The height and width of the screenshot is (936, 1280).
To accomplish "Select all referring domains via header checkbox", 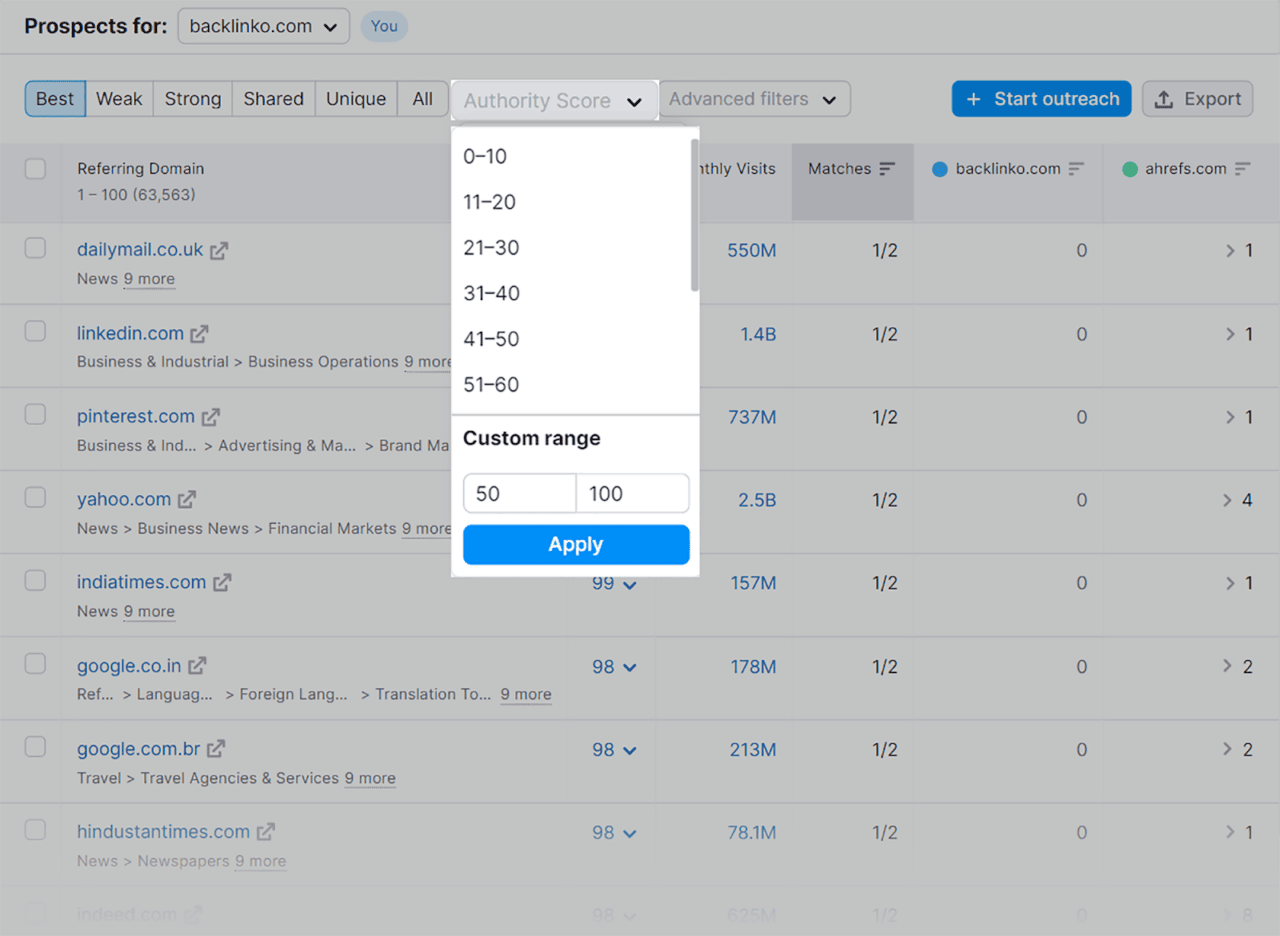I will click(35, 169).
